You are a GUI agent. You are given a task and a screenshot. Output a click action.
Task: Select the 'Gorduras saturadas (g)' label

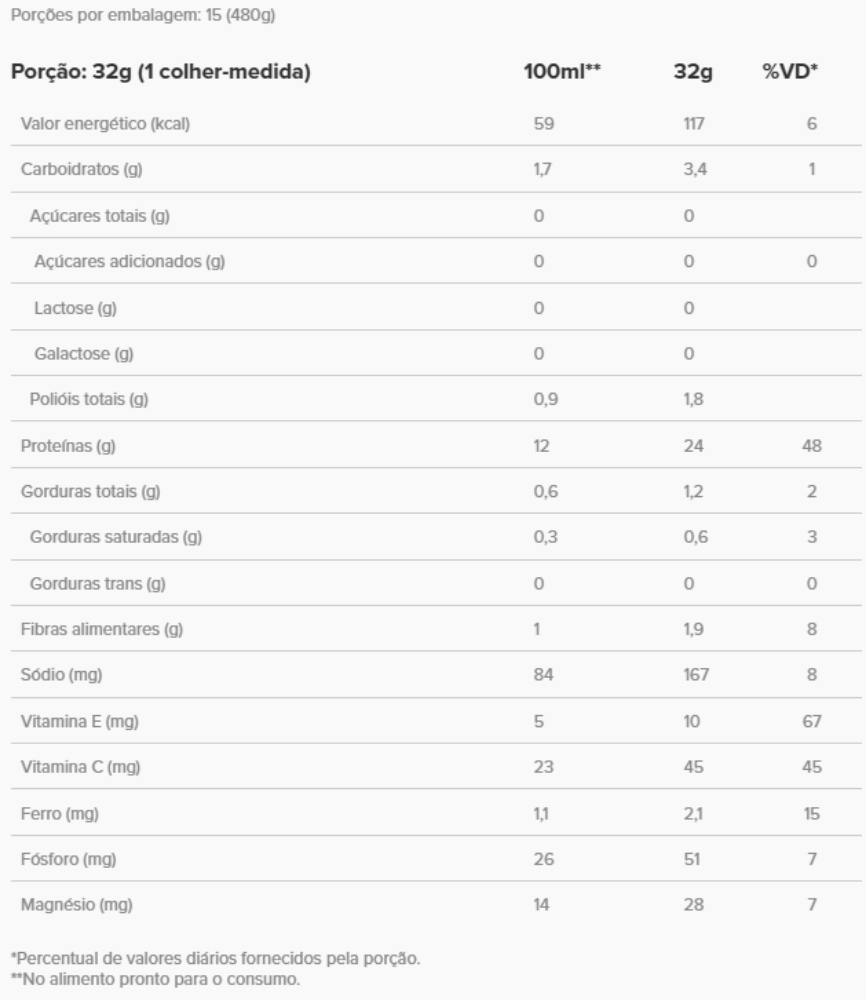pos(117,537)
